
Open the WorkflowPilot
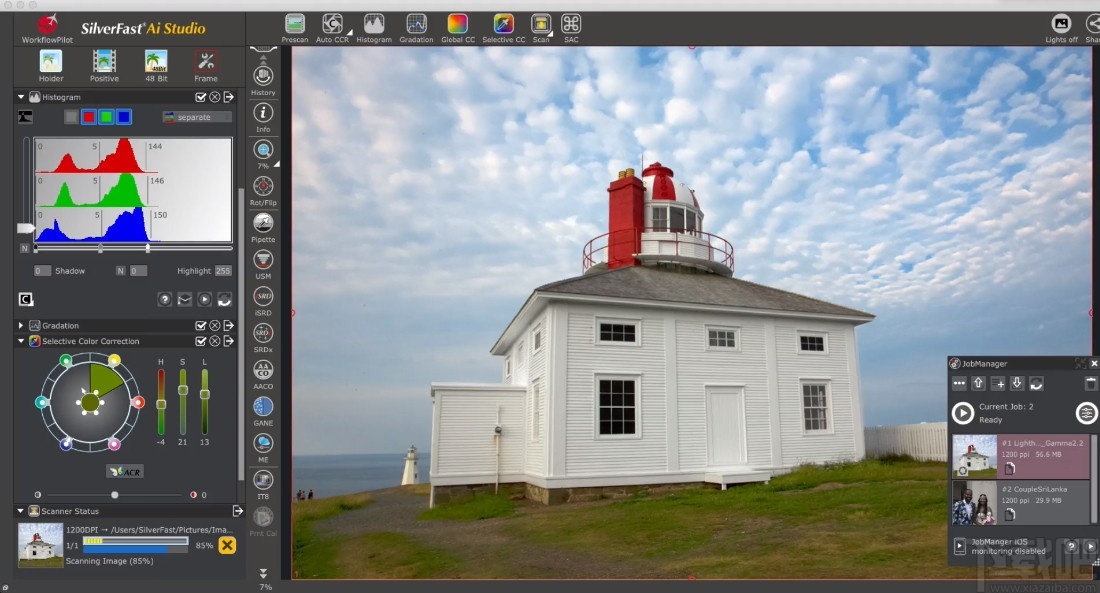click(45, 27)
